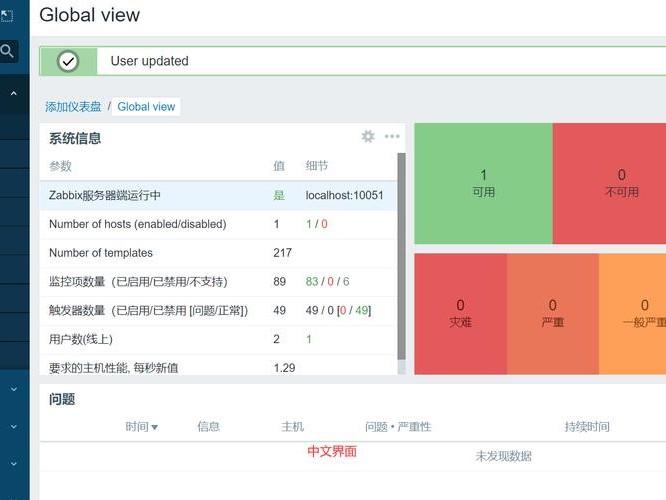Click the sidebar collapse icon at top
Viewport: 666px width, 500px height.
7,16
